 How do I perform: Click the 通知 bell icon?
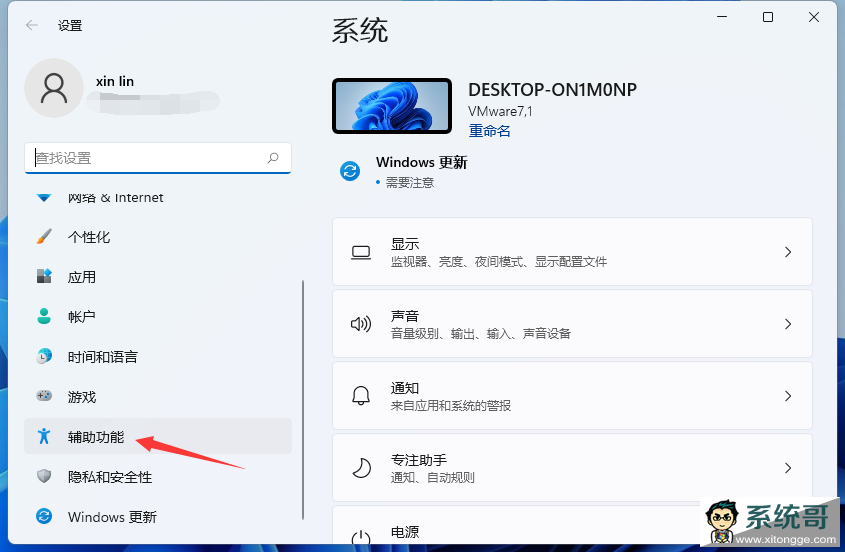point(361,396)
